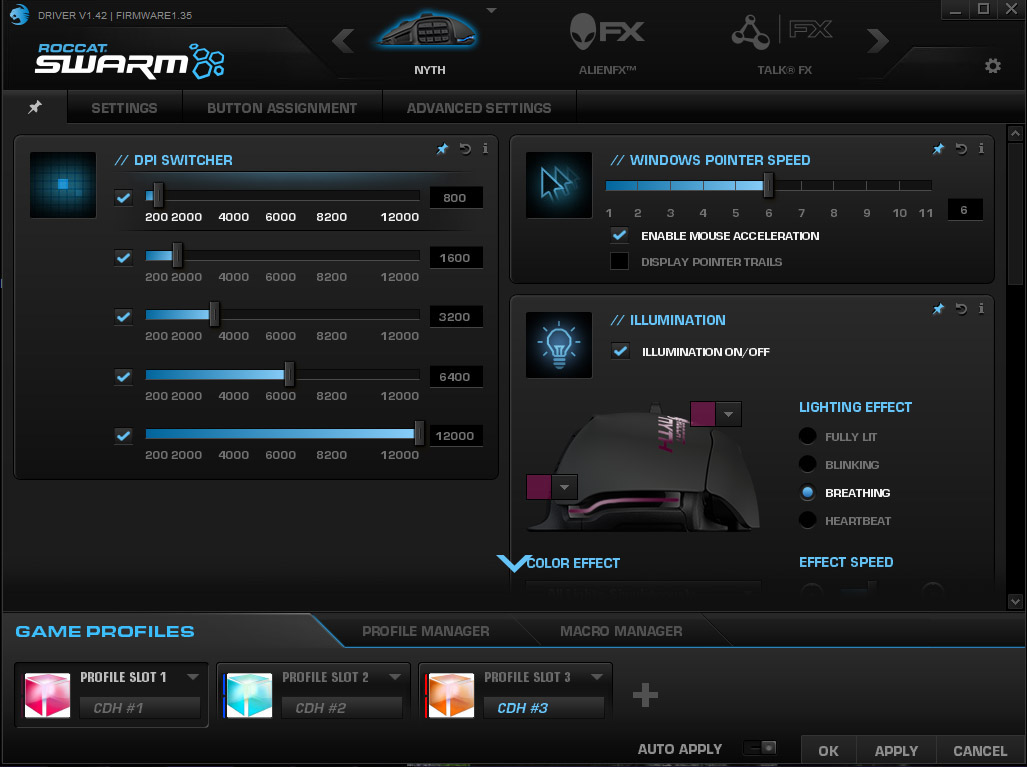Reset the Windows Pointer Speed panel
The image size is (1027, 767).
click(x=961, y=149)
